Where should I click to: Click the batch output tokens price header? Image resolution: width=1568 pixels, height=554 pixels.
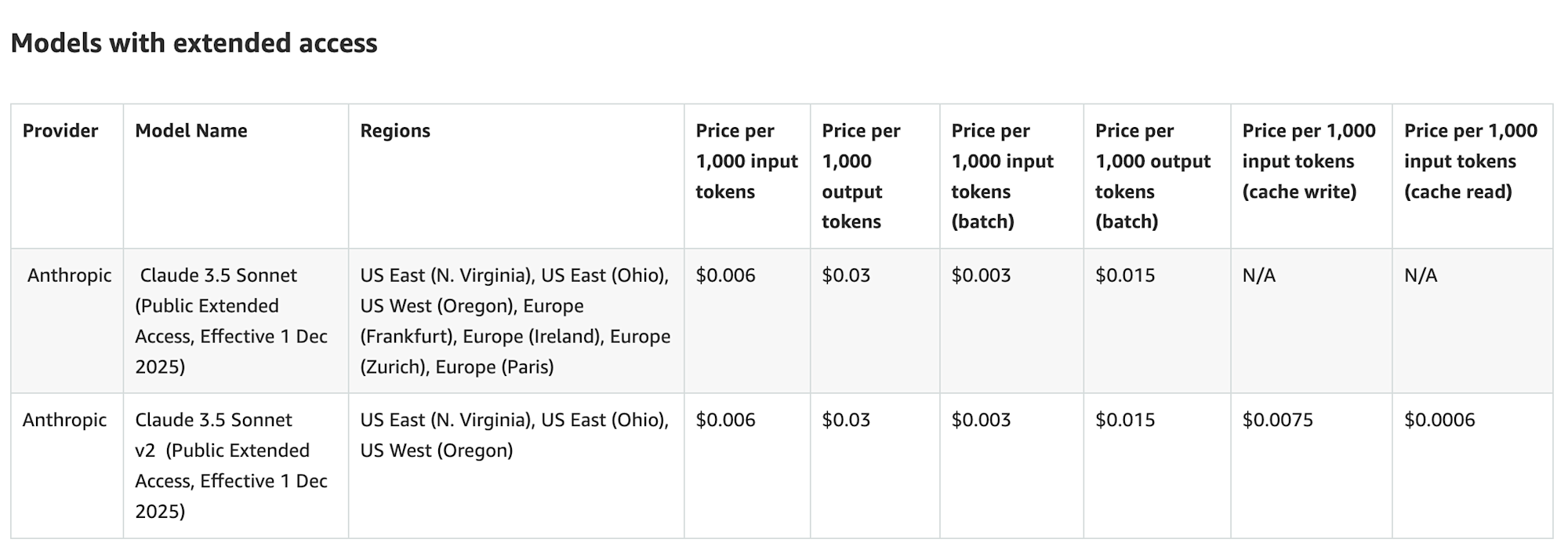pyautogui.click(x=1152, y=176)
